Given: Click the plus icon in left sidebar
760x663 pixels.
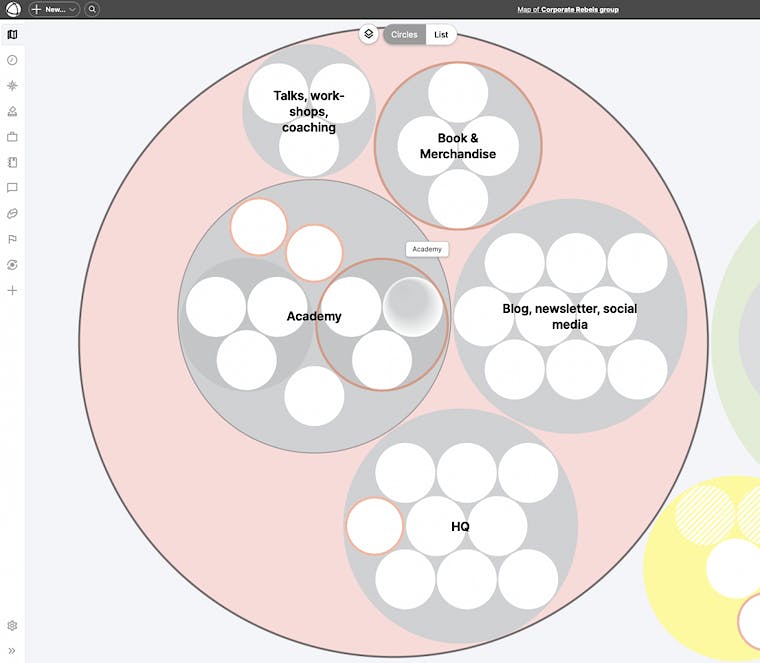Looking at the screenshot, I should (12, 290).
